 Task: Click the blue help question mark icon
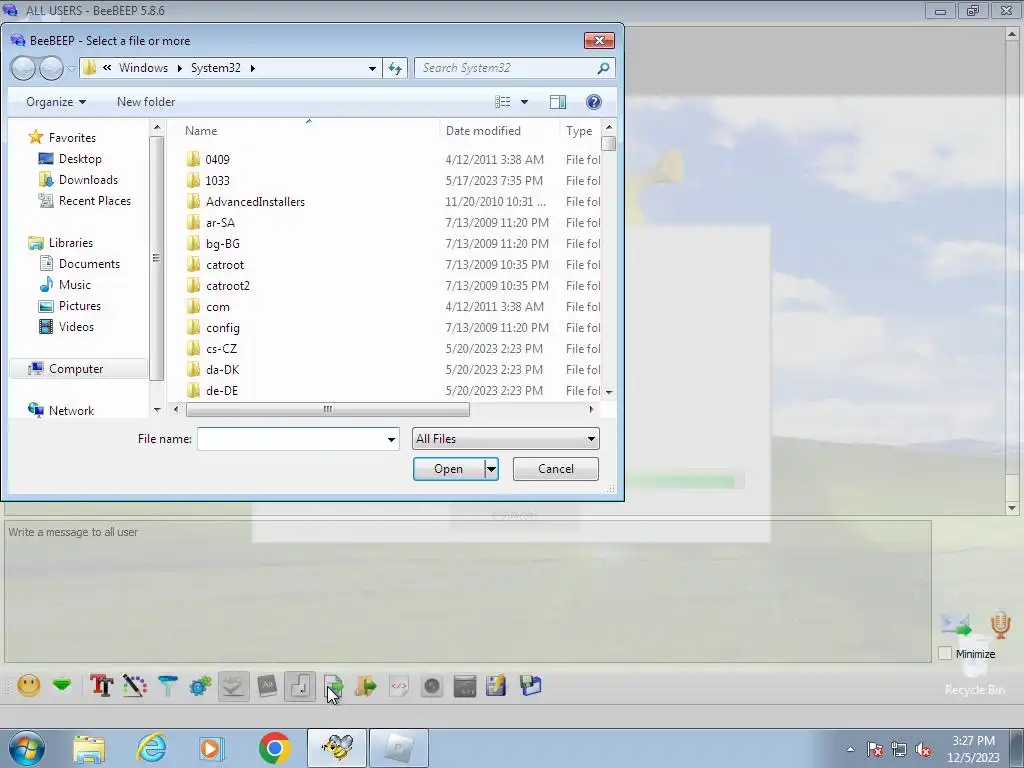[x=594, y=102]
